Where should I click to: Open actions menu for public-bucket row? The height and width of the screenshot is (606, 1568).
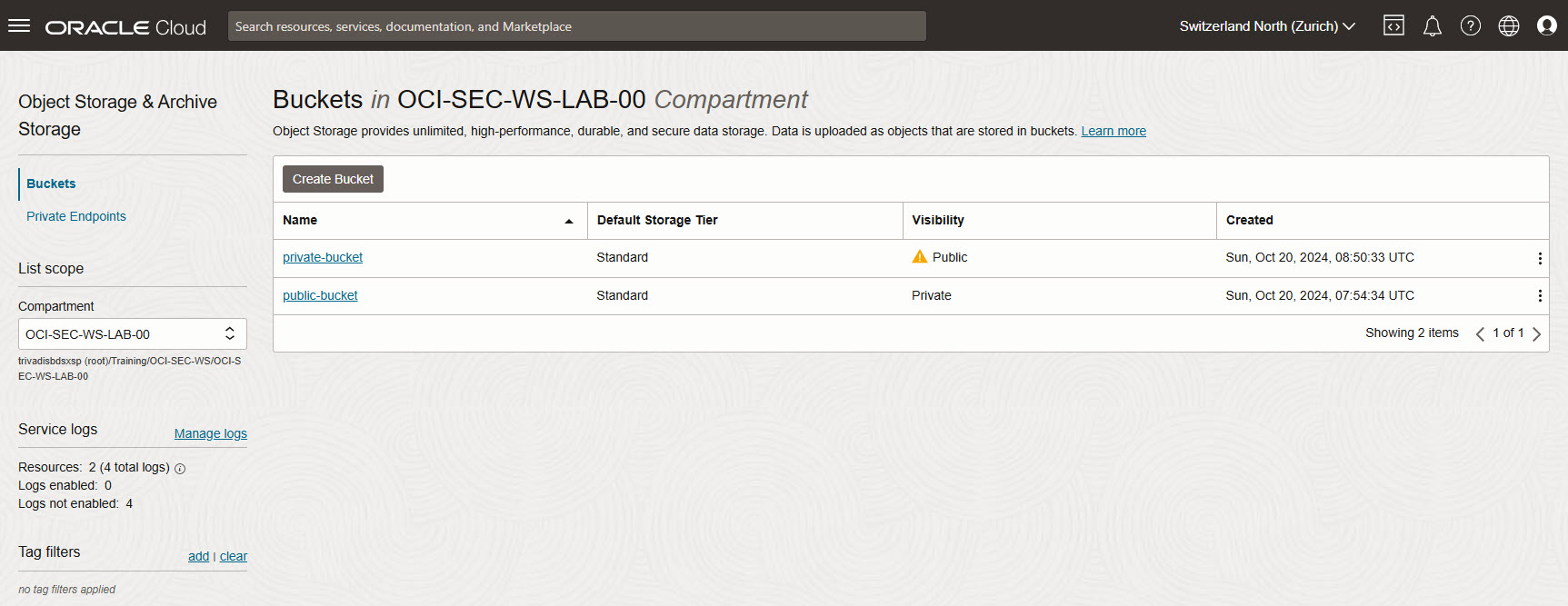tap(1540, 296)
